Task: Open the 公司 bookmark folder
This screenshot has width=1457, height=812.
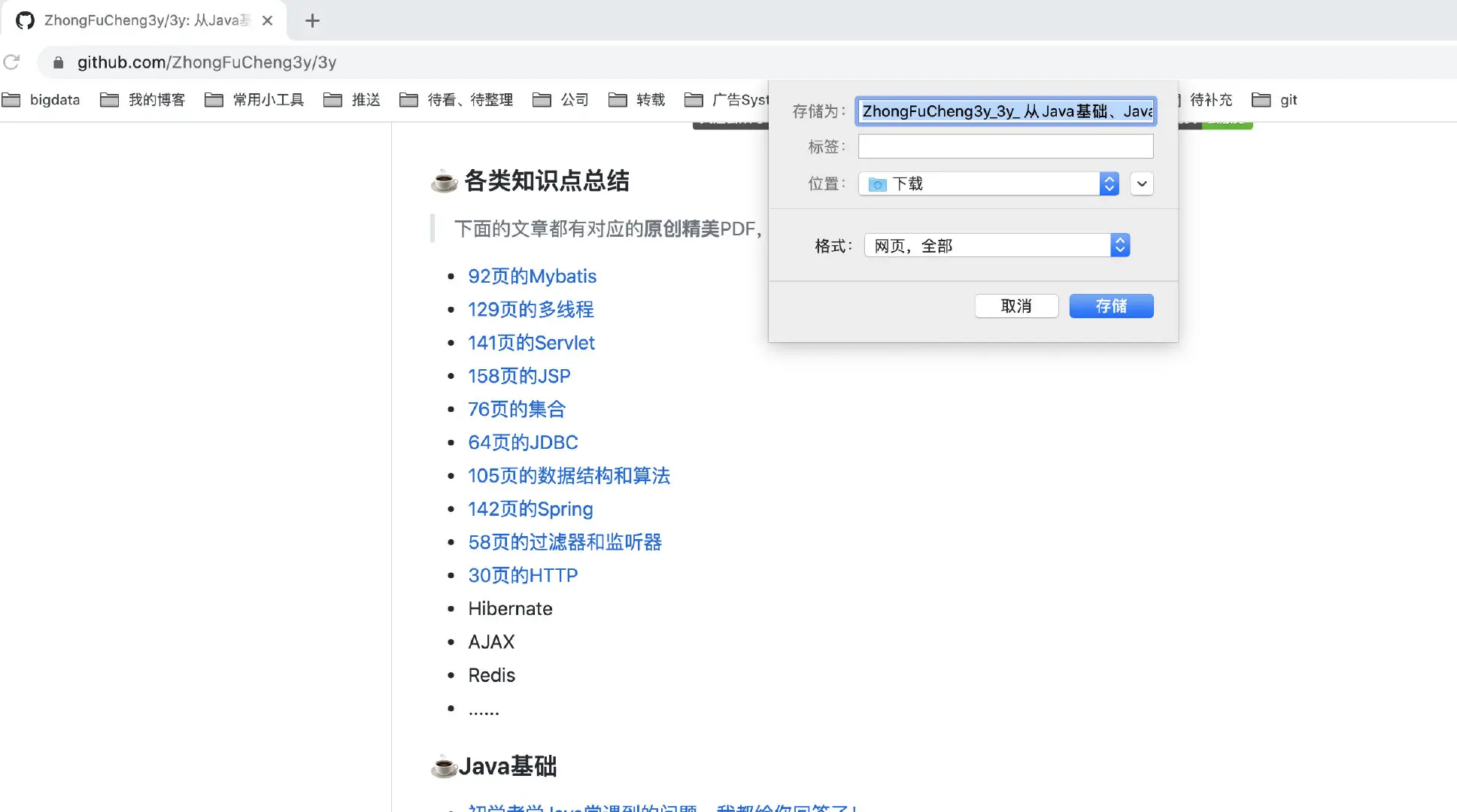Action: pyautogui.click(x=560, y=100)
